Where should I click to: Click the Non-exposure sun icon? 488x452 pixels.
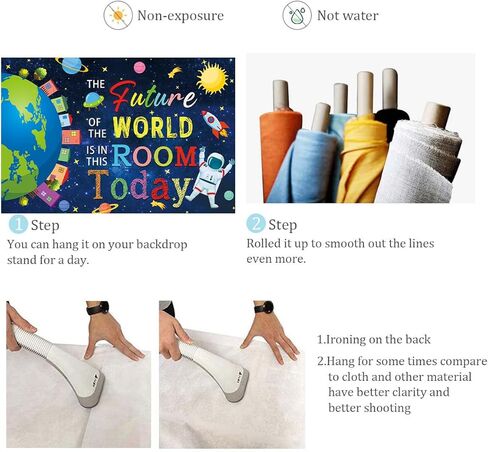point(118,15)
